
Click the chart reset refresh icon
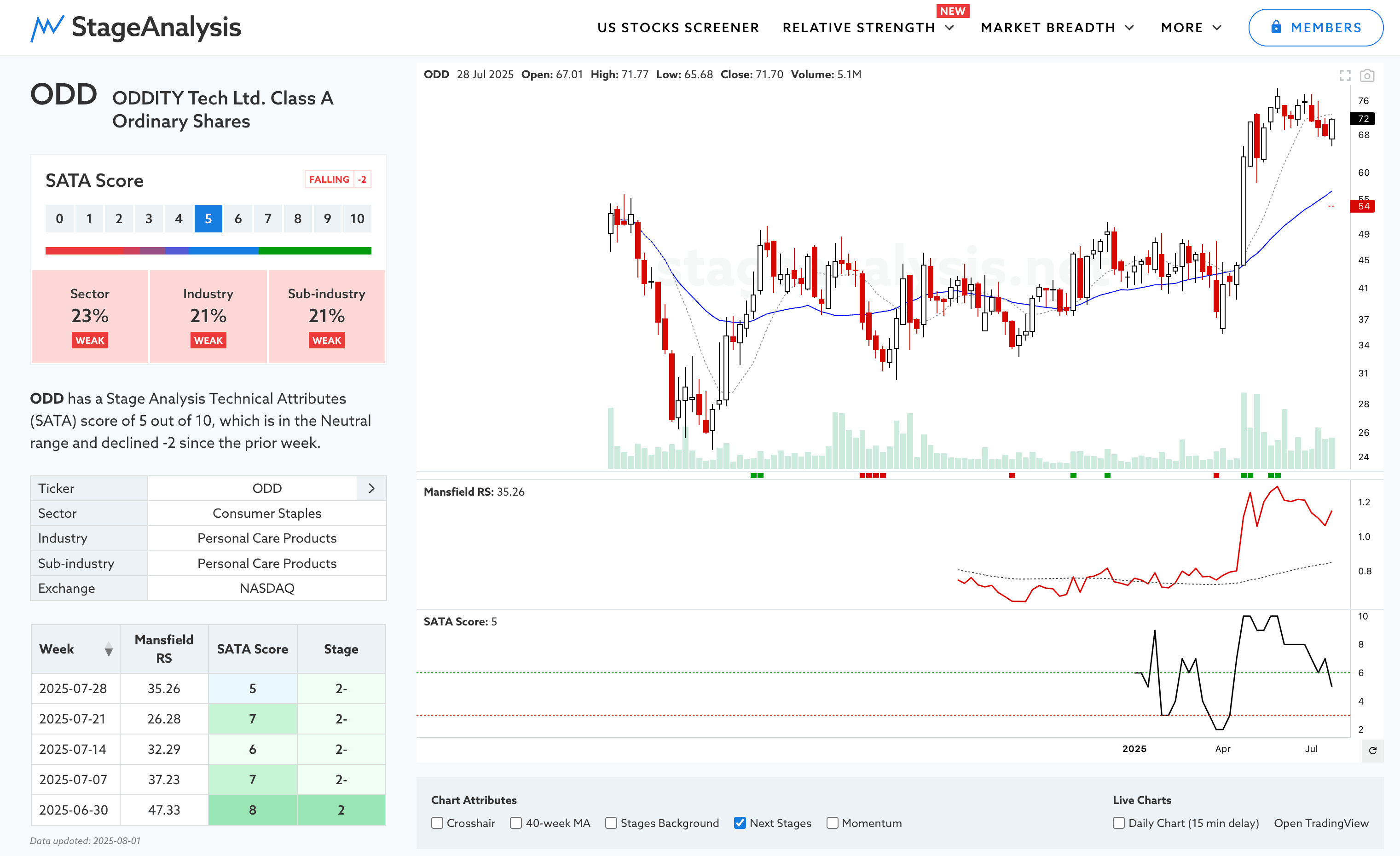(1373, 750)
